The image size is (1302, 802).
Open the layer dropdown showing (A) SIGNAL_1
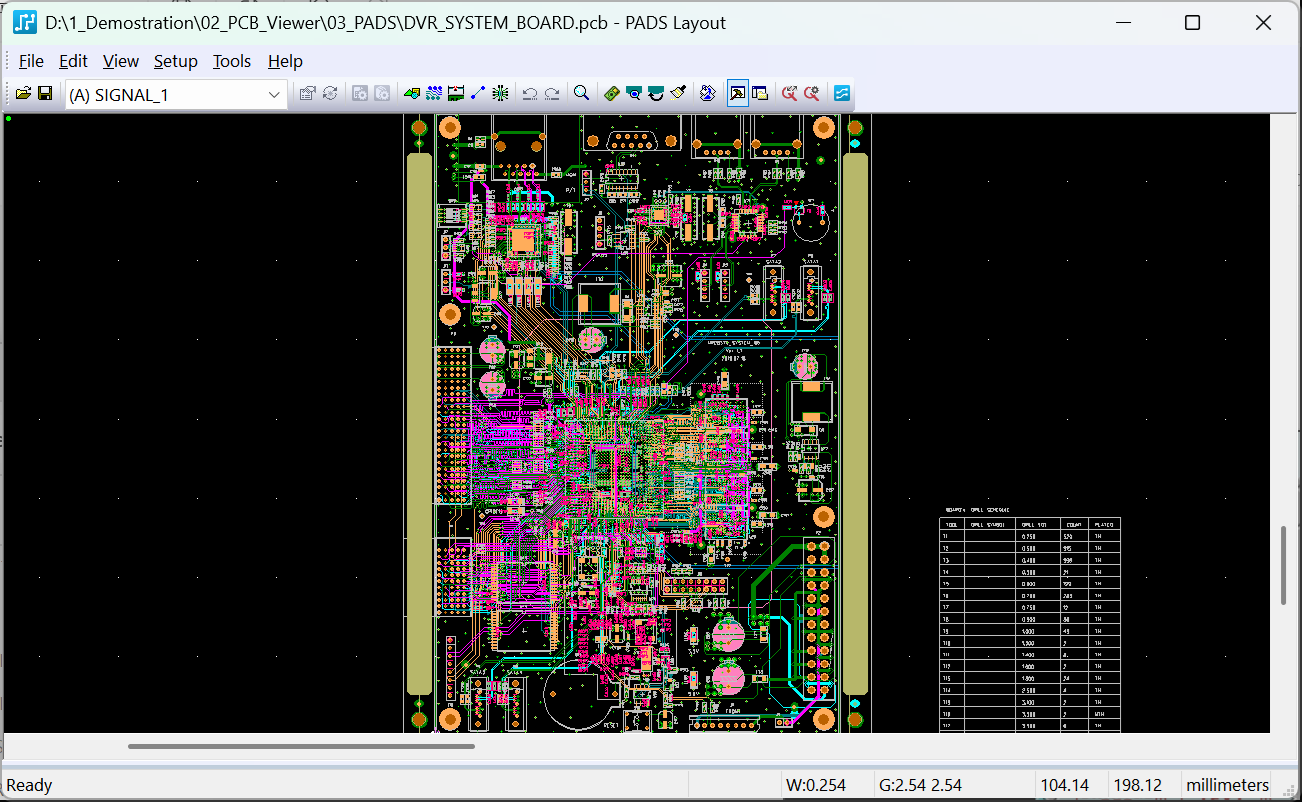pyautogui.click(x=176, y=95)
